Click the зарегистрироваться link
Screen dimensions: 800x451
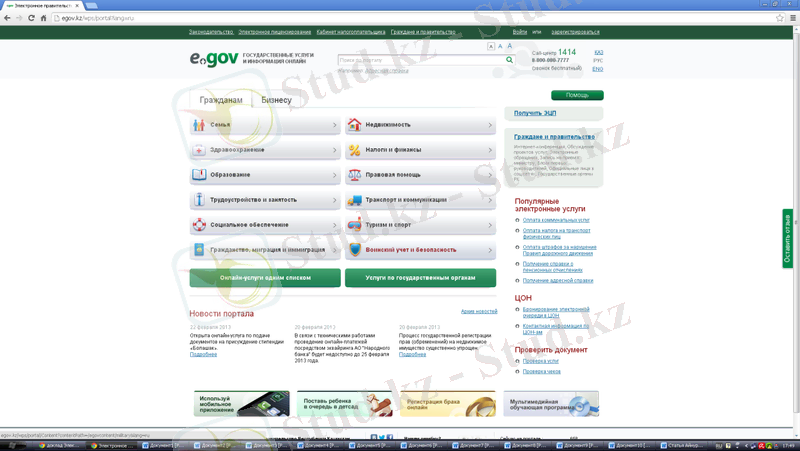[x=575, y=32]
